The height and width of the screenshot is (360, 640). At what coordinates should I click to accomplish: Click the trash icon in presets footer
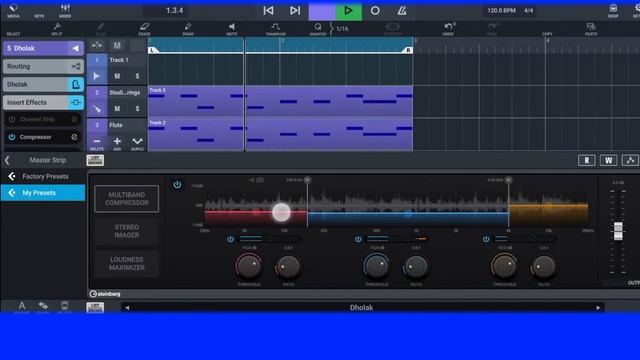(64, 306)
